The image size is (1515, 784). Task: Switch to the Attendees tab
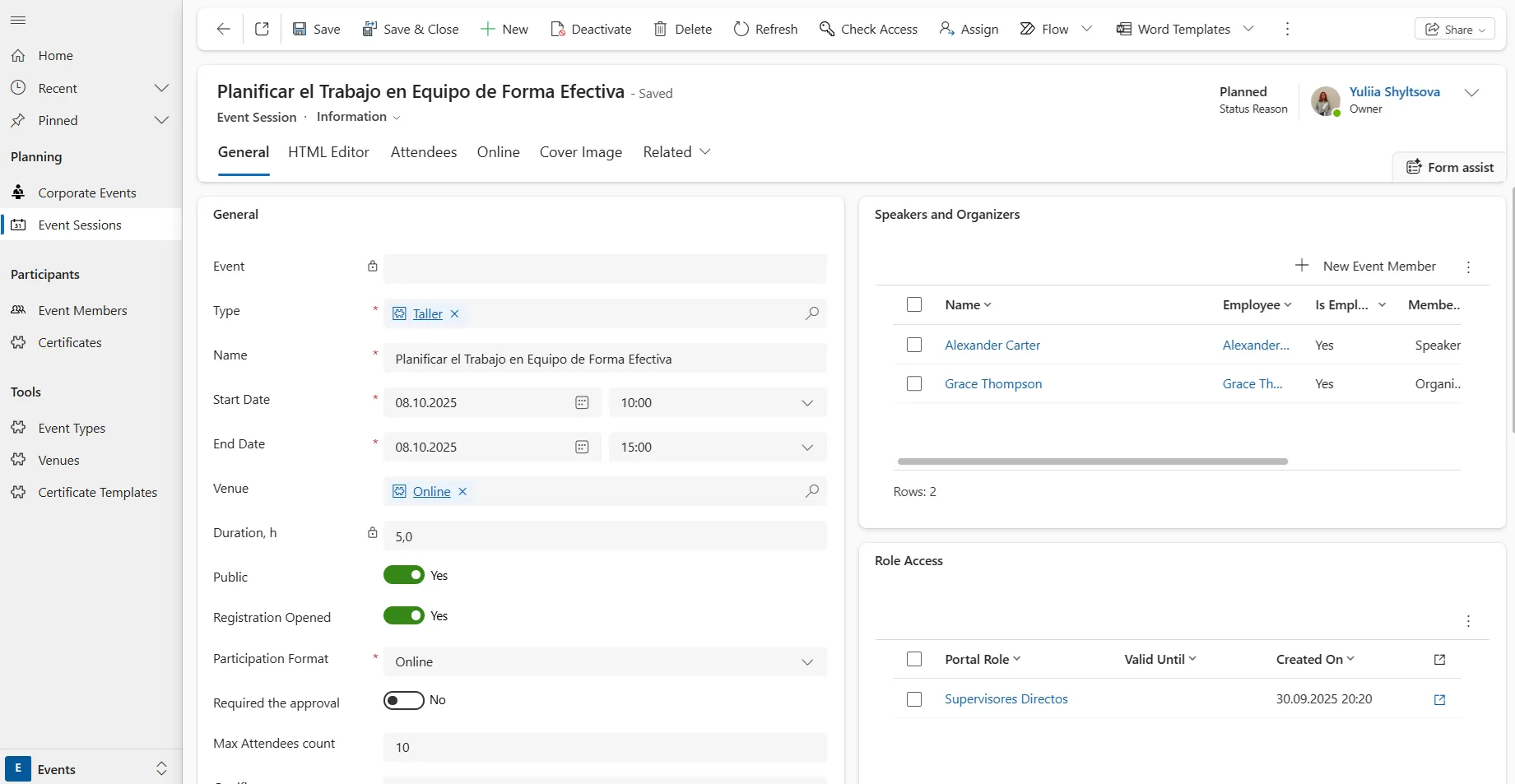[x=423, y=152]
